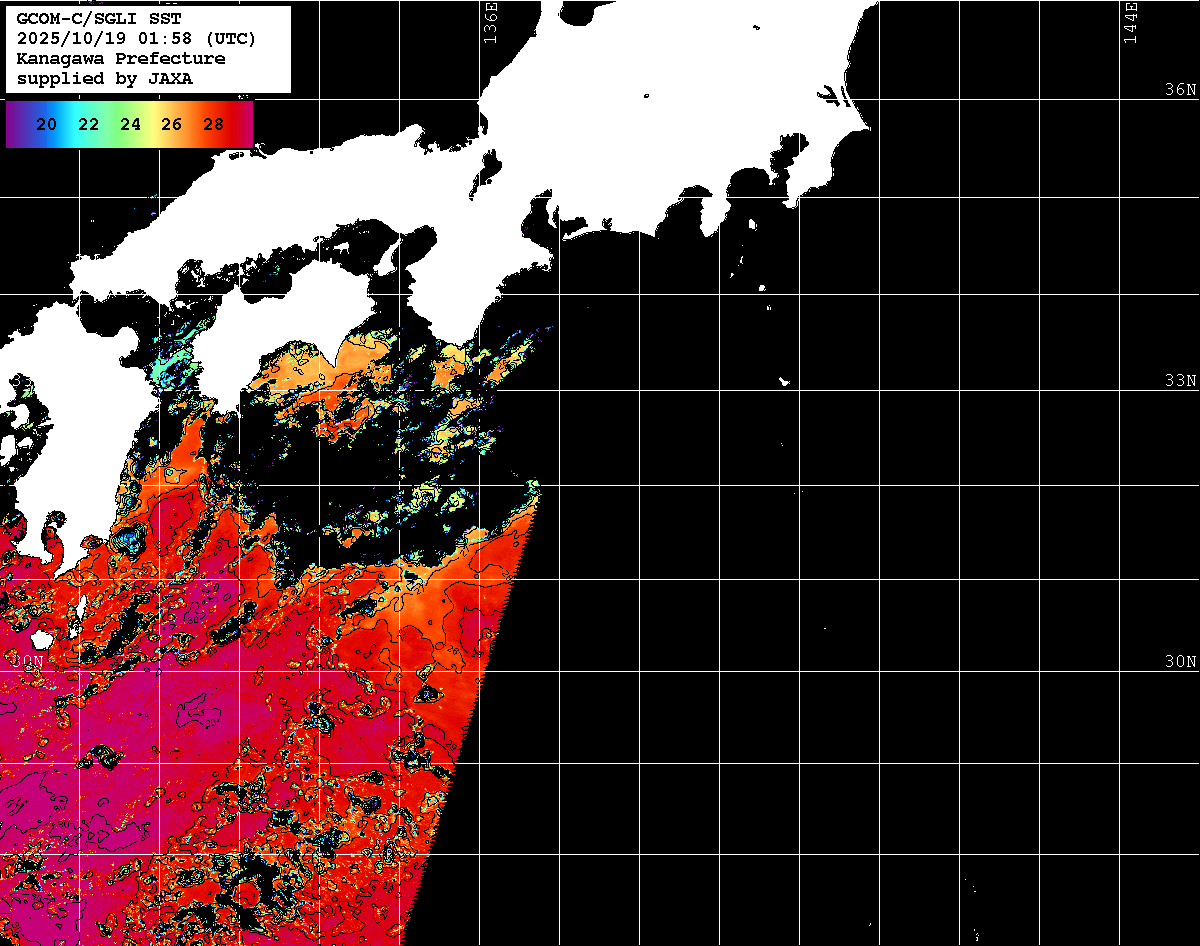This screenshot has width=1200, height=946.
Task: Click the small white island near 33N
Action: [x=785, y=381]
